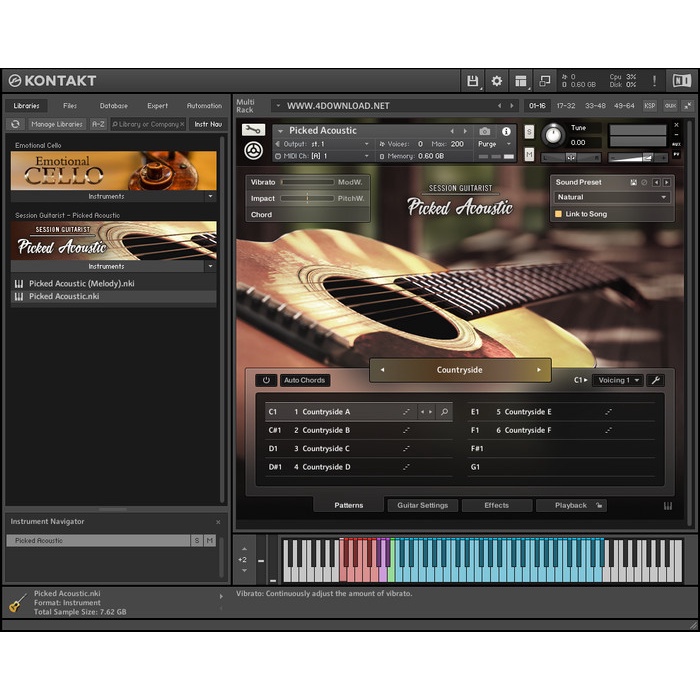Open the Natural sound preset dropdown
This screenshot has height=700, width=700.
pos(612,197)
